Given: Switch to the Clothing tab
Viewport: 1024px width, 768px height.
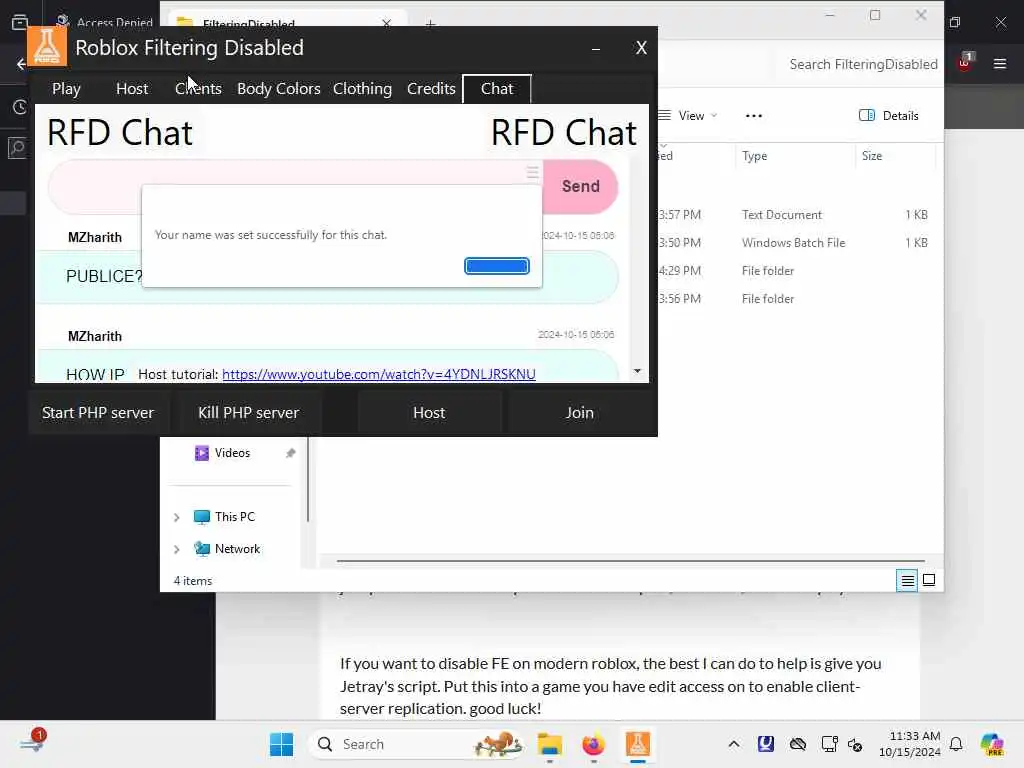Looking at the screenshot, I should click(362, 89).
